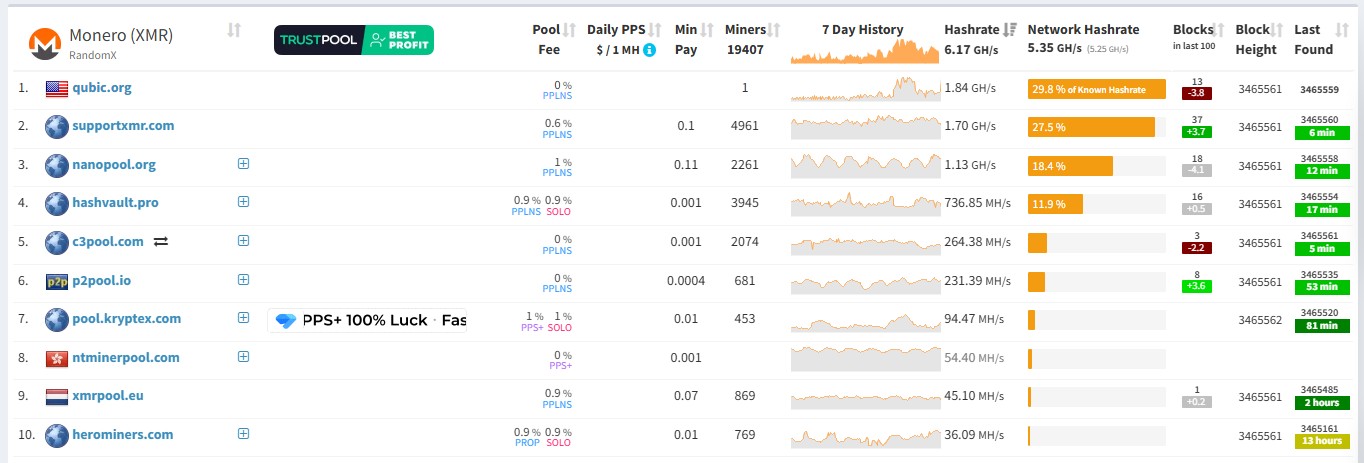Viewport: 1364px width, 463px height.
Task: Click the US flag icon beside qubic.org
Action: click(56, 88)
